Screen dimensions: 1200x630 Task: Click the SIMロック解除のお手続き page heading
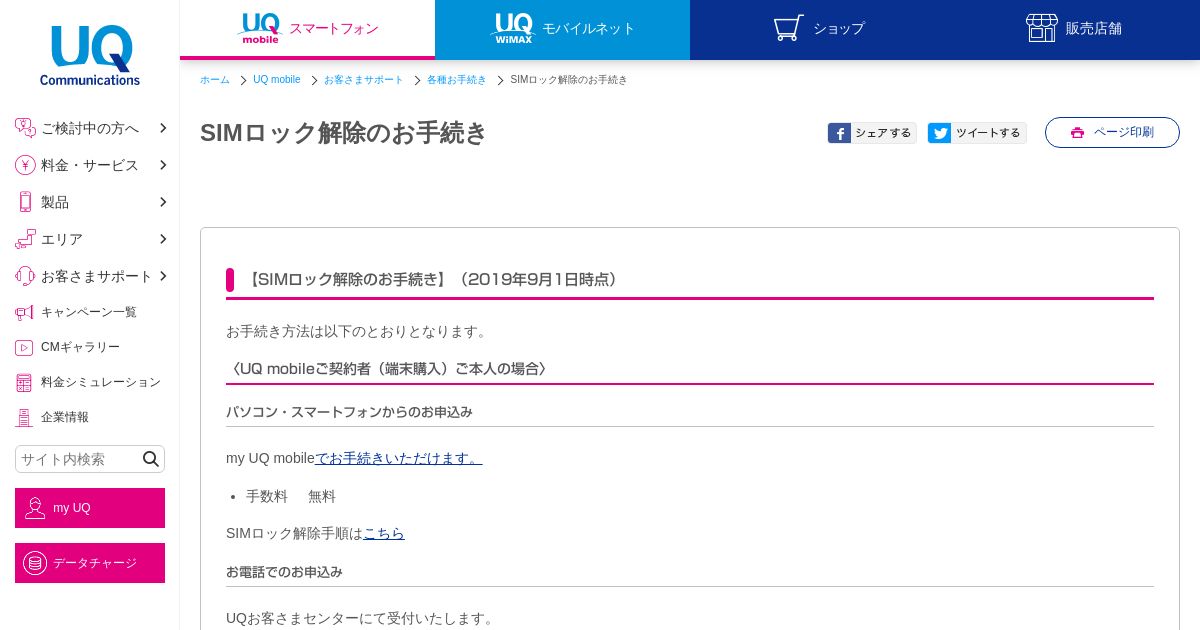[344, 132]
